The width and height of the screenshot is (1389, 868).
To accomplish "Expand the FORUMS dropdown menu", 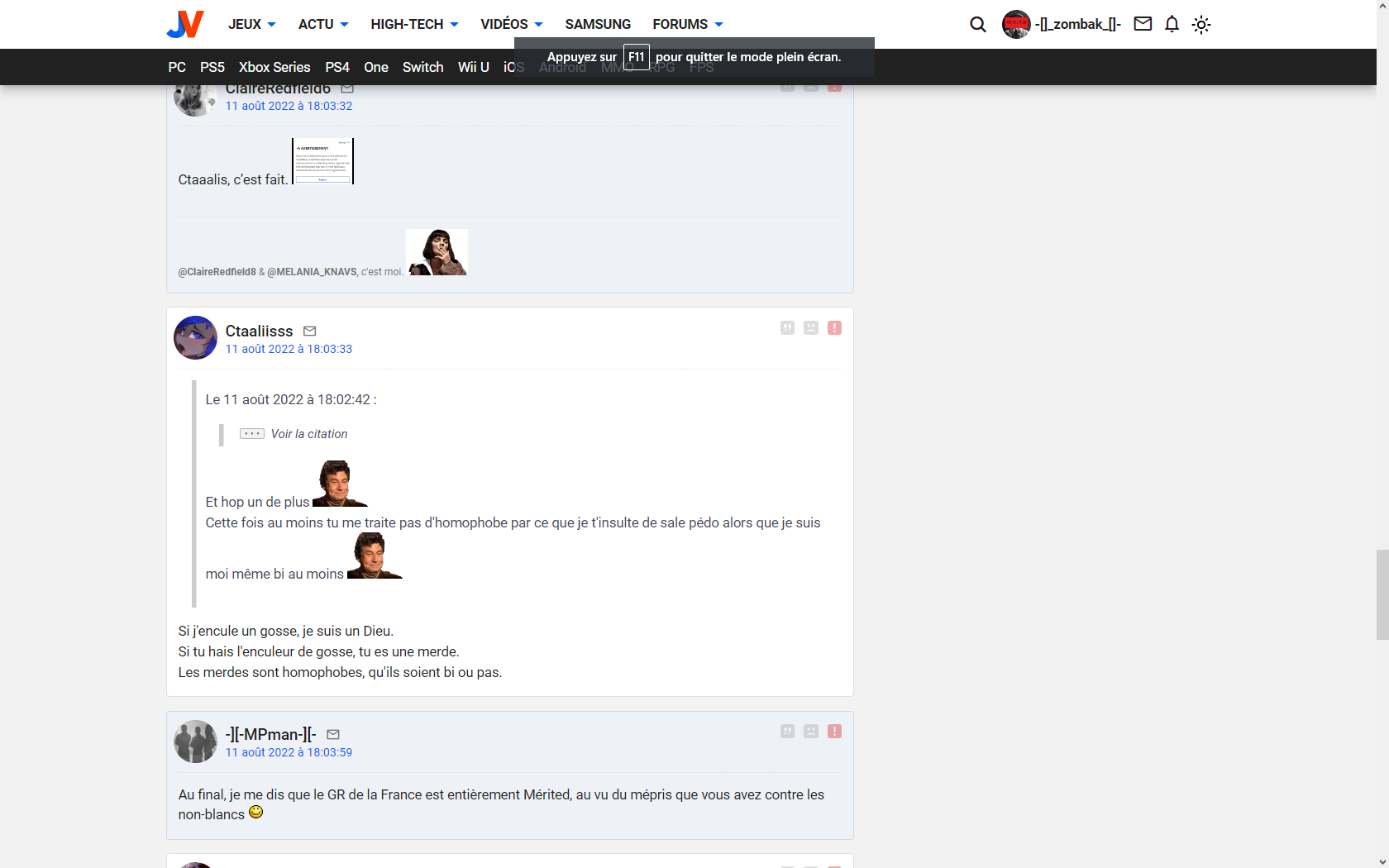I will click(688, 24).
